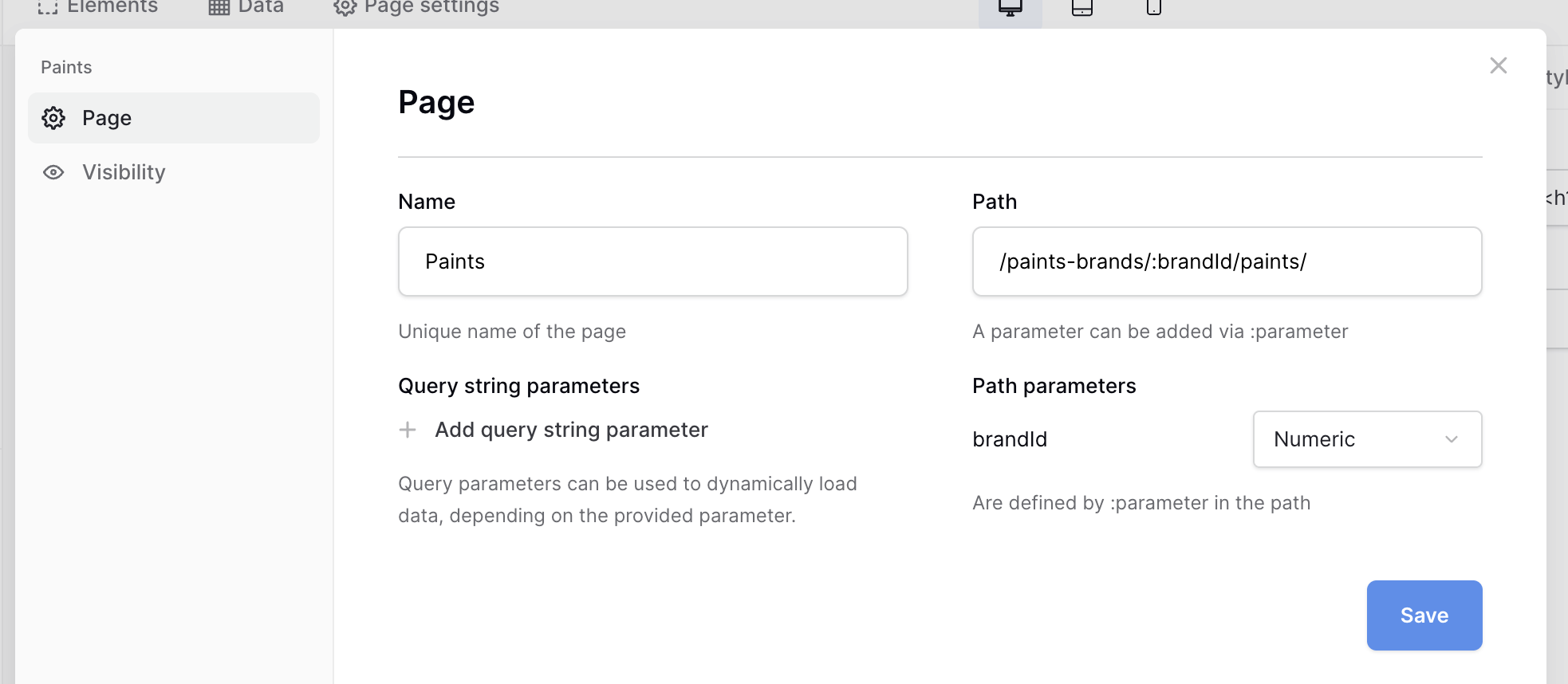Open the brandId Numeric type dropdown
The image size is (1568, 684).
coord(1366,439)
